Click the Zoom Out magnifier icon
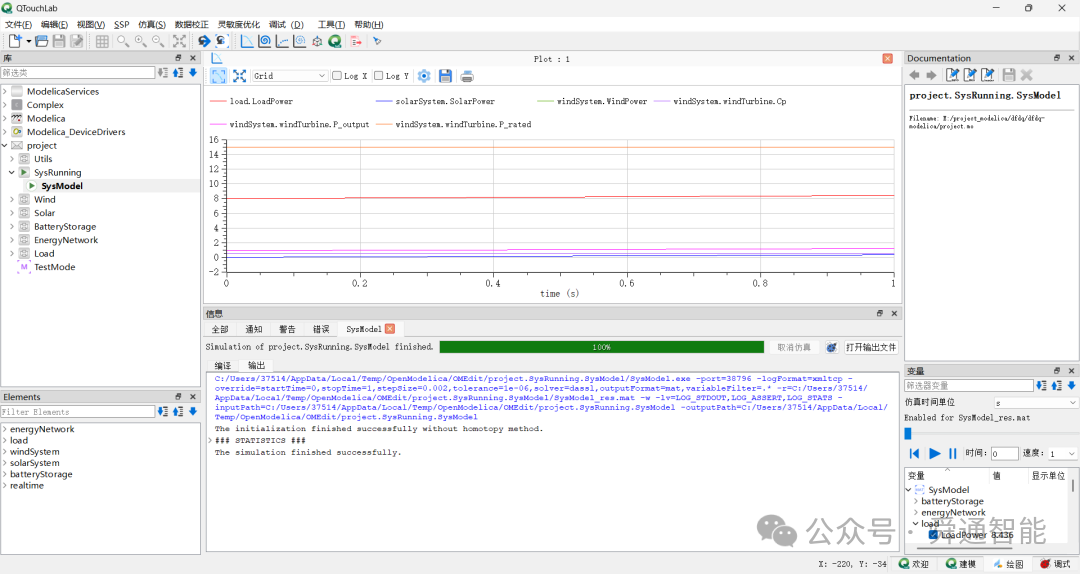The width and height of the screenshot is (1080, 574). pos(158,41)
